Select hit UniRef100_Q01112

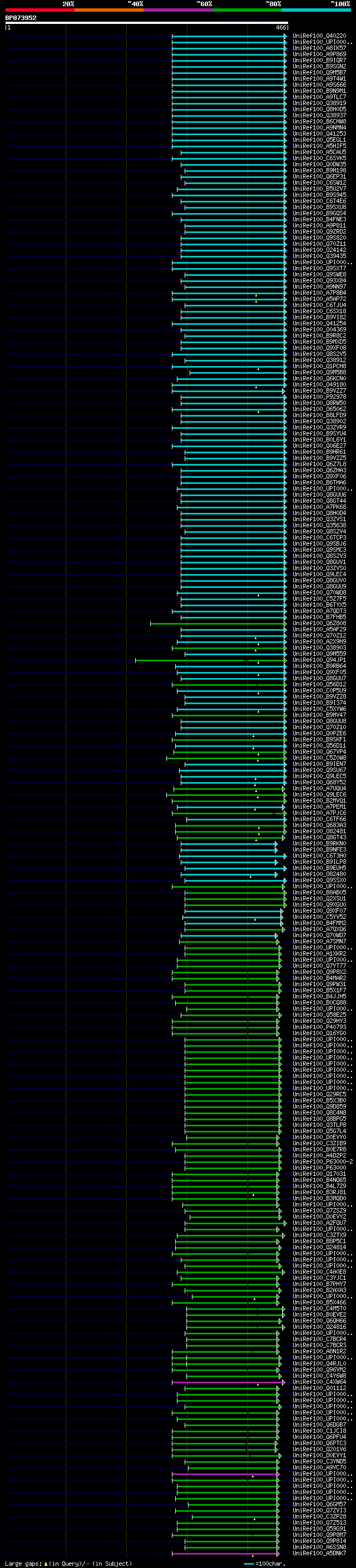pyautogui.click(x=319, y=1388)
